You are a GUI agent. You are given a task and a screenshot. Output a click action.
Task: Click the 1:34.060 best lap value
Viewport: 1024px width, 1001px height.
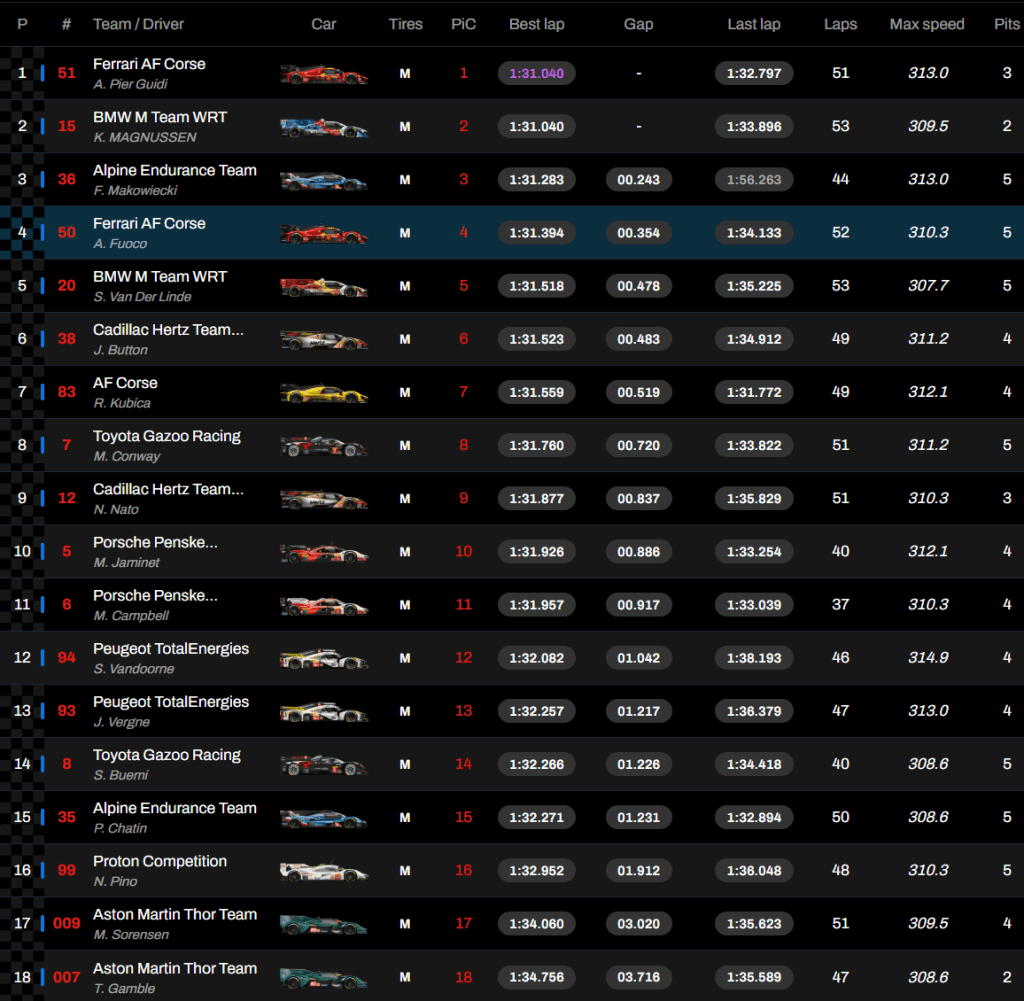537,924
